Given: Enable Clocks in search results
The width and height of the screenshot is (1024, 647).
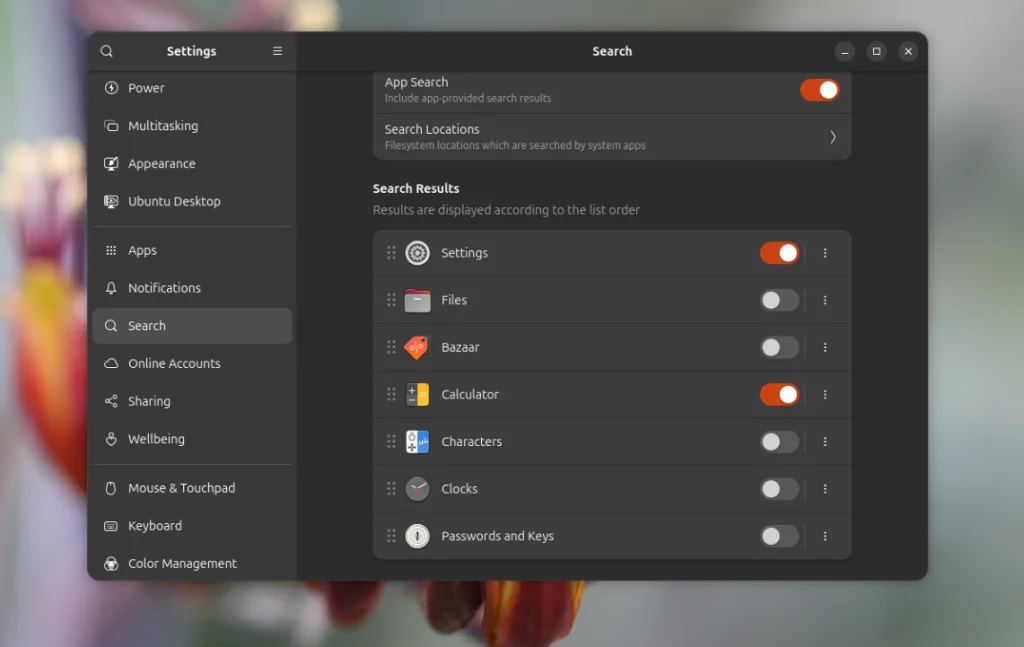Looking at the screenshot, I should pos(779,489).
